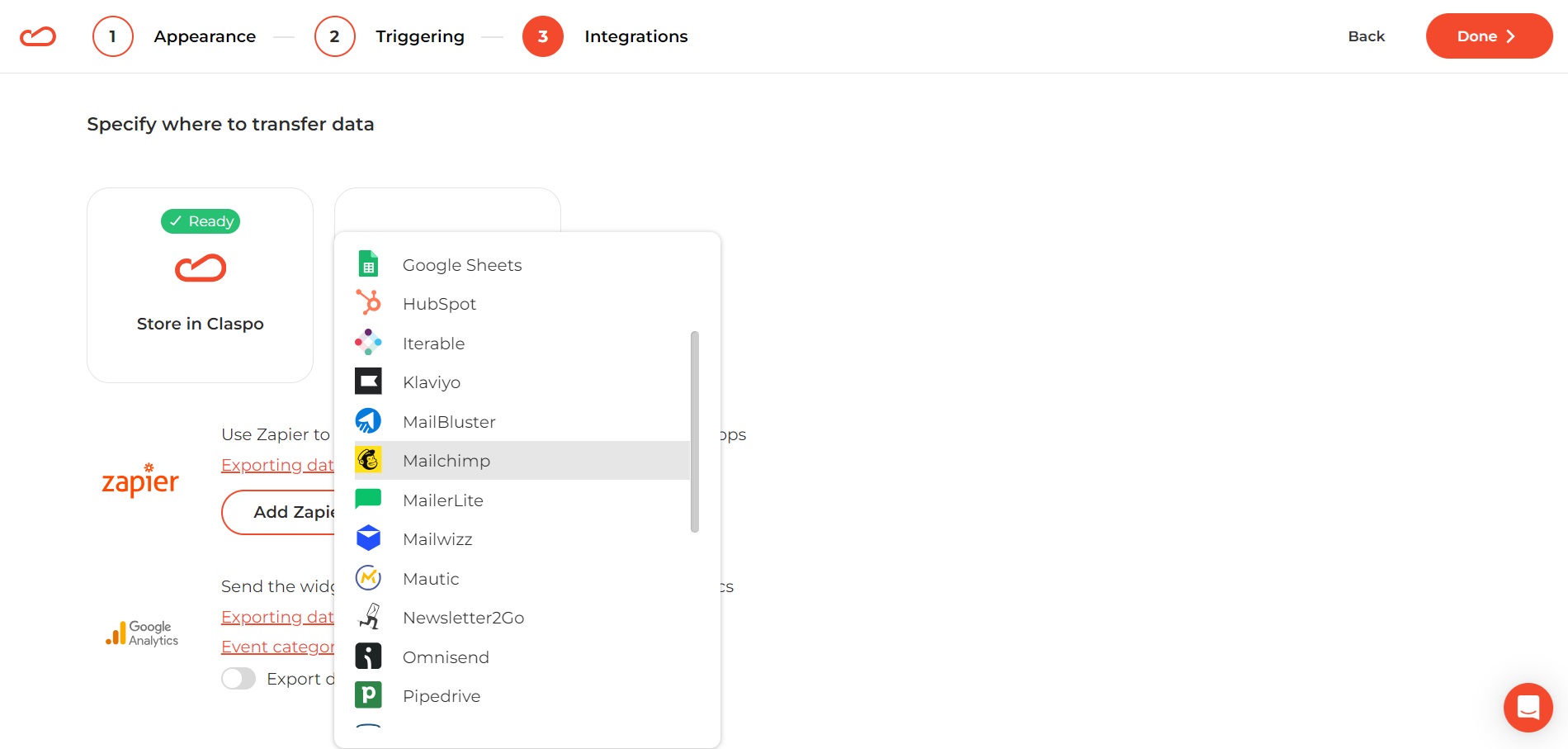Open the Event category link

pyautogui.click(x=277, y=647)
